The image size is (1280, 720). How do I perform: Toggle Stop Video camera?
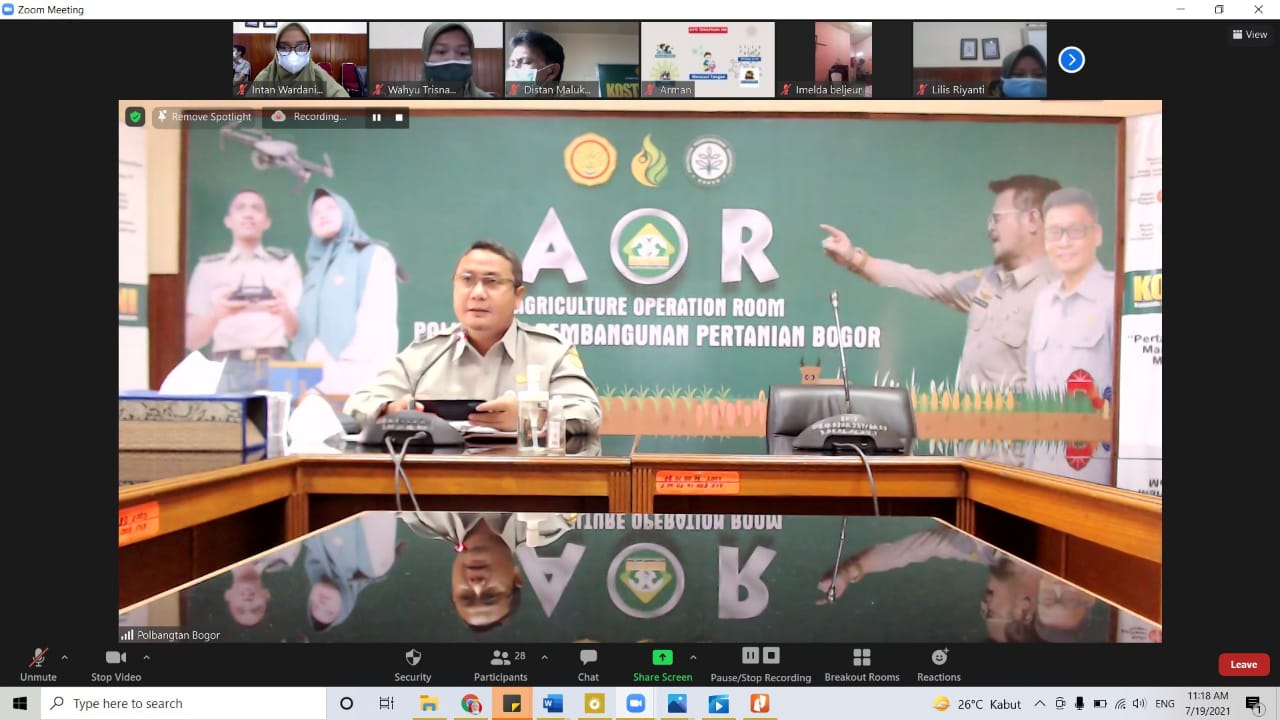116,664
